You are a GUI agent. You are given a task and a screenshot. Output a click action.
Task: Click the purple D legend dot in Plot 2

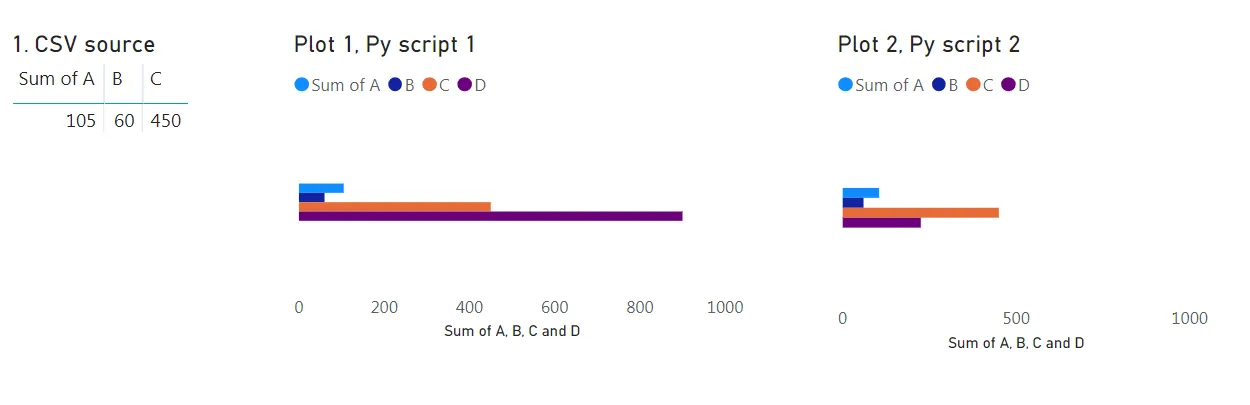[1008, 85]
